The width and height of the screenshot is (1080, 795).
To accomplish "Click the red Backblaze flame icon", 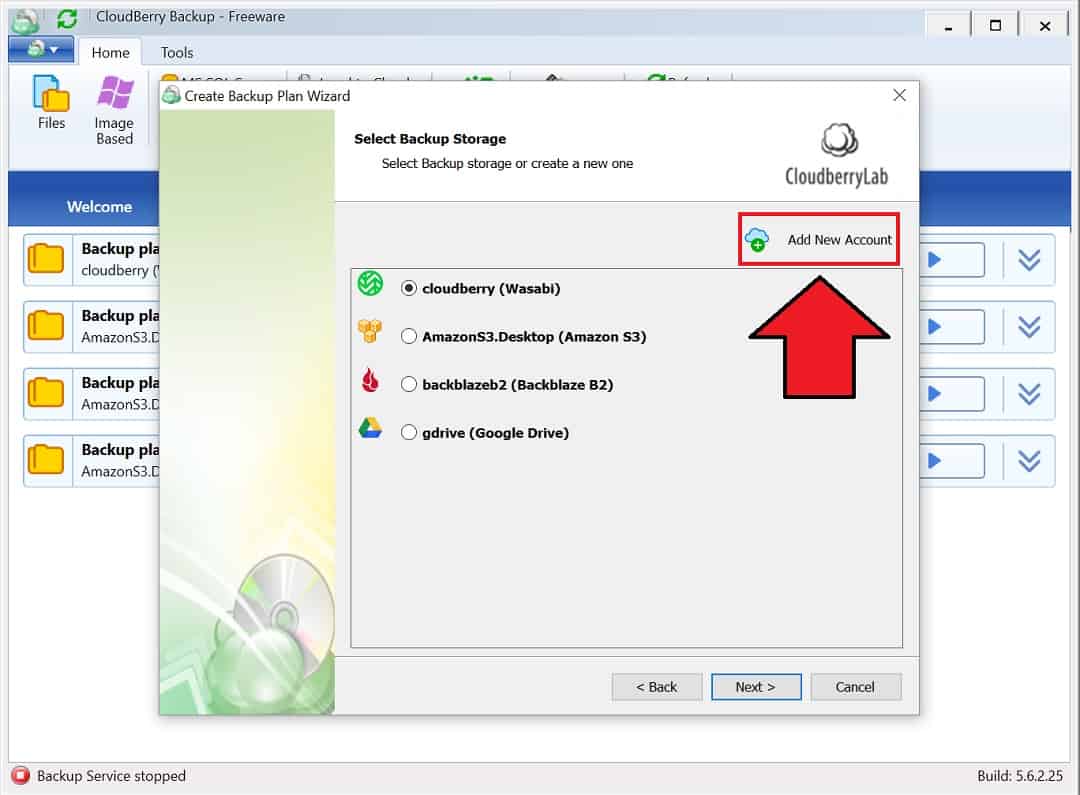I will pyautogui.click(x=370, y=380).
